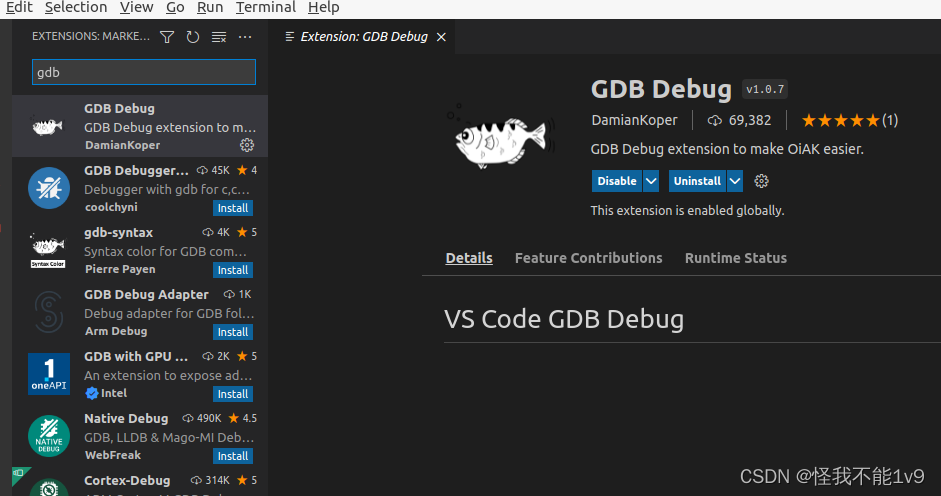Open manage gear for GDB Debug in list

click(247, 145)
